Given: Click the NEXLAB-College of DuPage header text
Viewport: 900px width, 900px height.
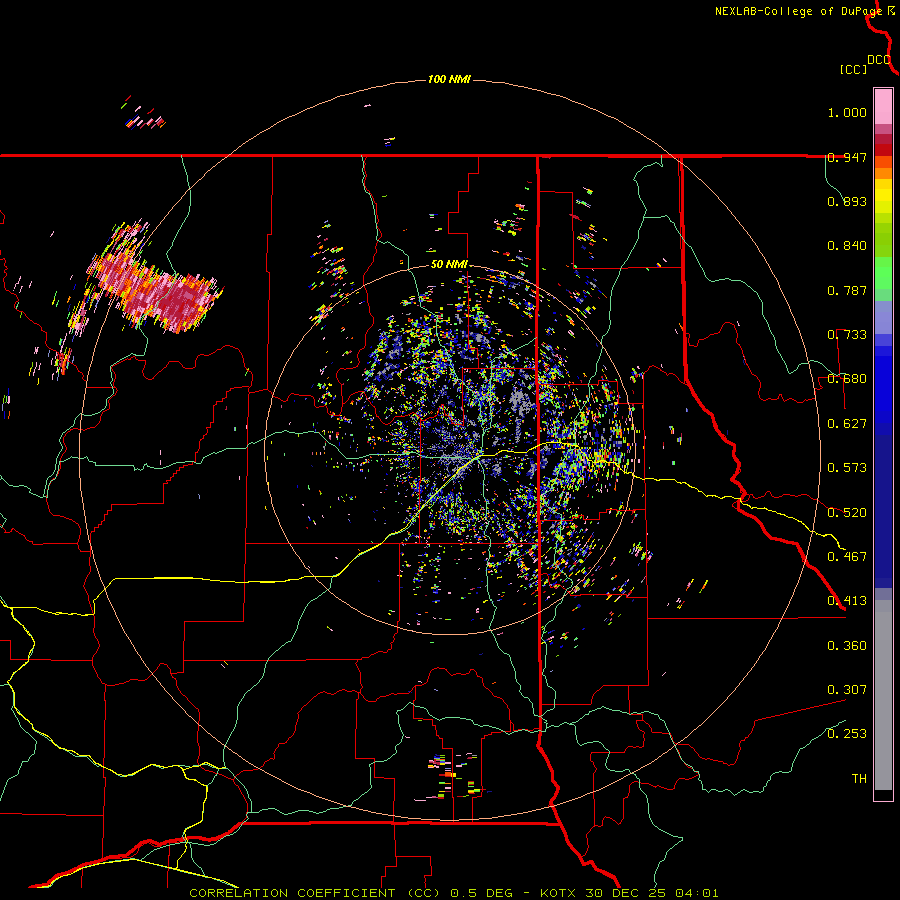Looking at the screenshot, I should (798, 11).
